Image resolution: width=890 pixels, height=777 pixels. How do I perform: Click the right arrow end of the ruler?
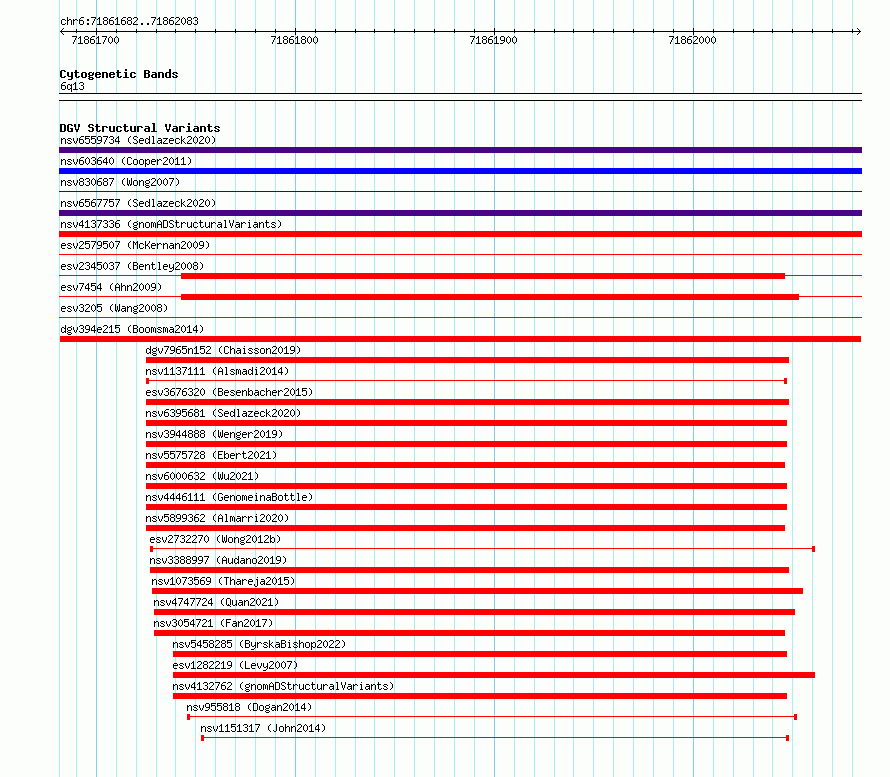(x=858, y=31)
